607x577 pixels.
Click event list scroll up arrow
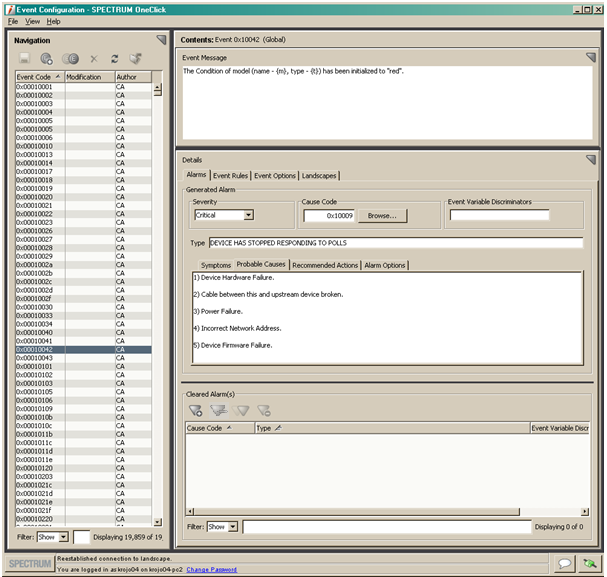(158, 87)
